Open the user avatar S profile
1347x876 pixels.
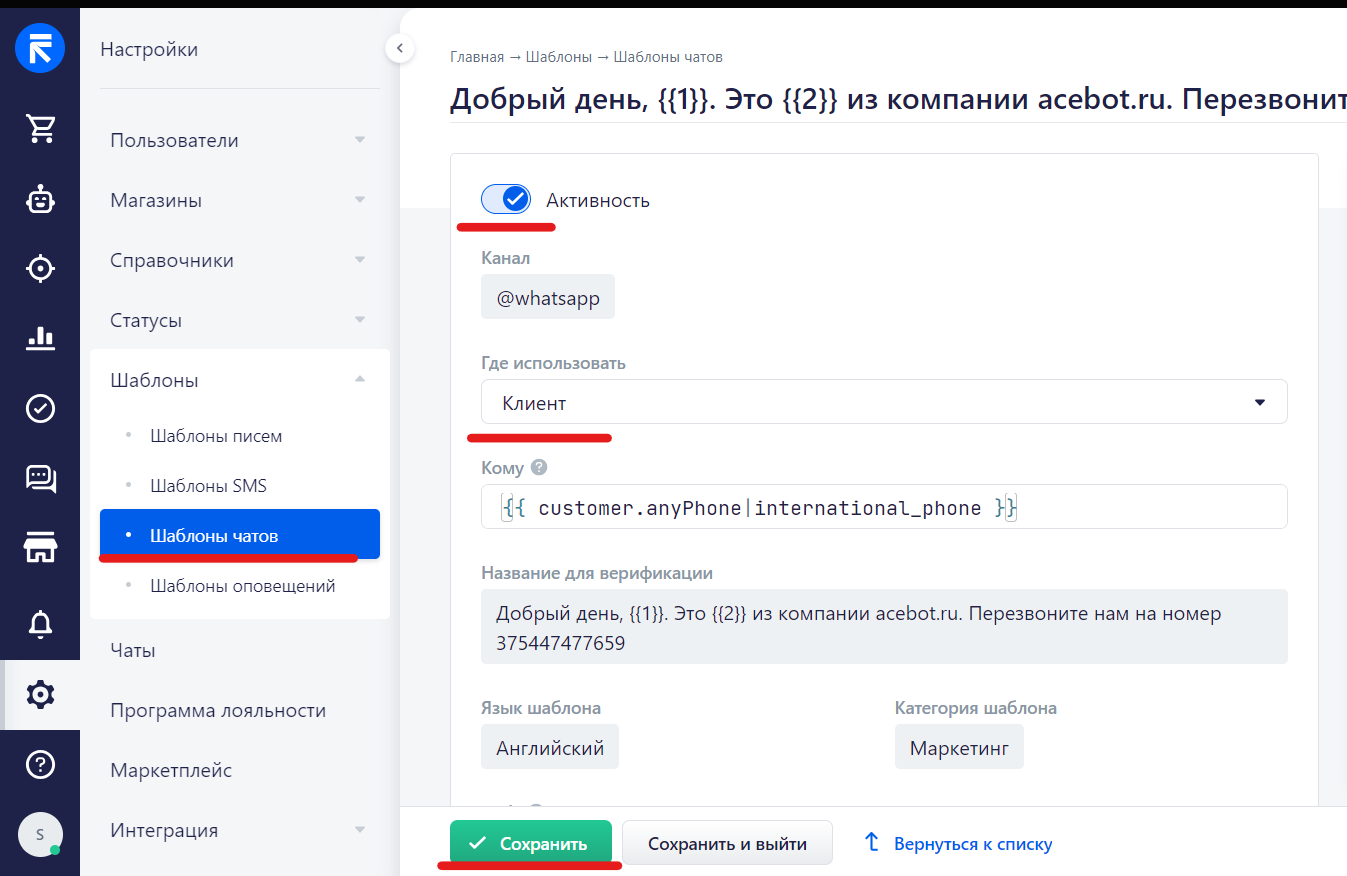coord(40,834)
